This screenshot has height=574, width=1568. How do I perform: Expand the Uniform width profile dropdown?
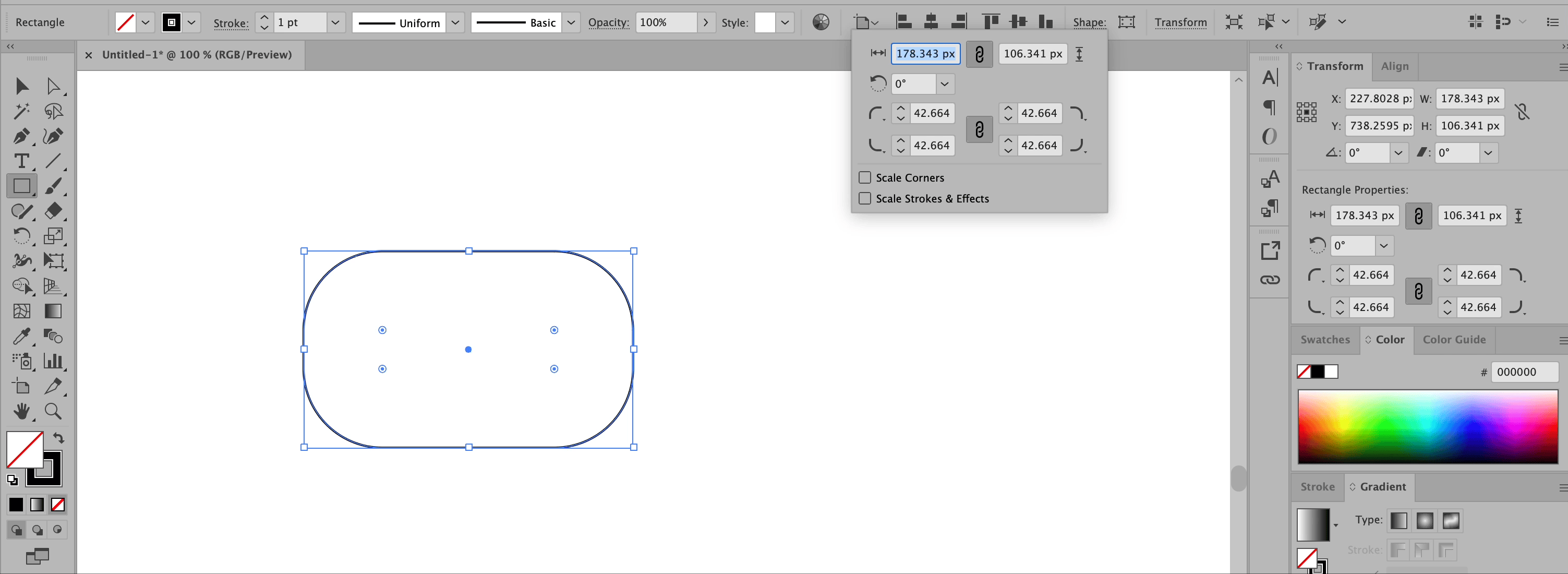tap(455, 22)
